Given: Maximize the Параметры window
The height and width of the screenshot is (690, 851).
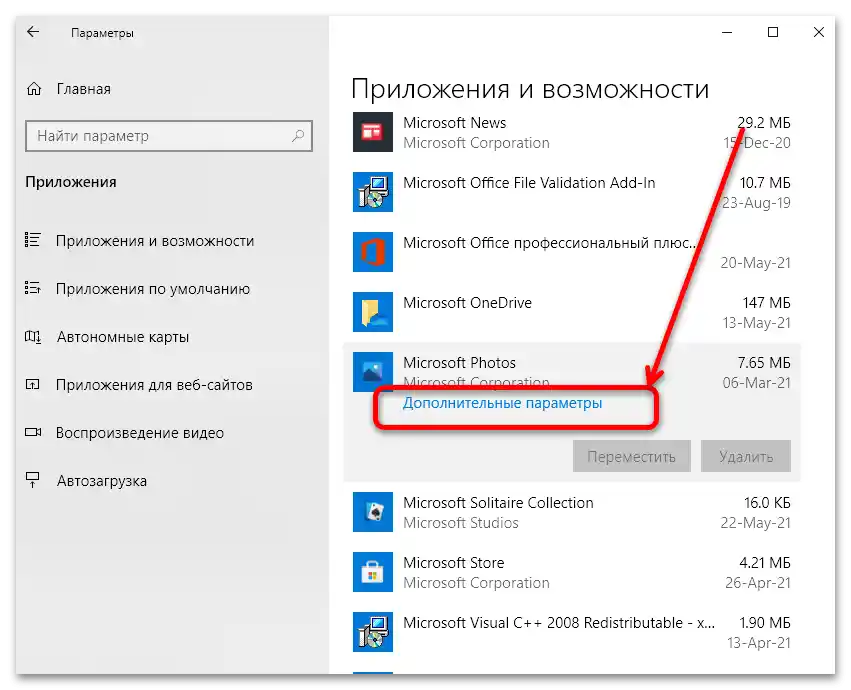Looking at the screenshot, I should [773, 33].
